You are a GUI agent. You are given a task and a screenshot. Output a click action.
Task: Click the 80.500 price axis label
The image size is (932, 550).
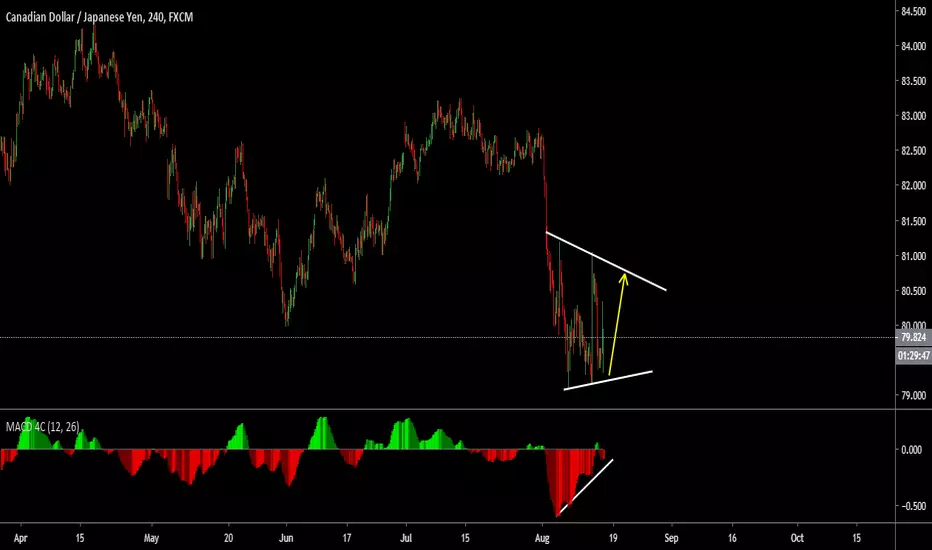point(914,291)
